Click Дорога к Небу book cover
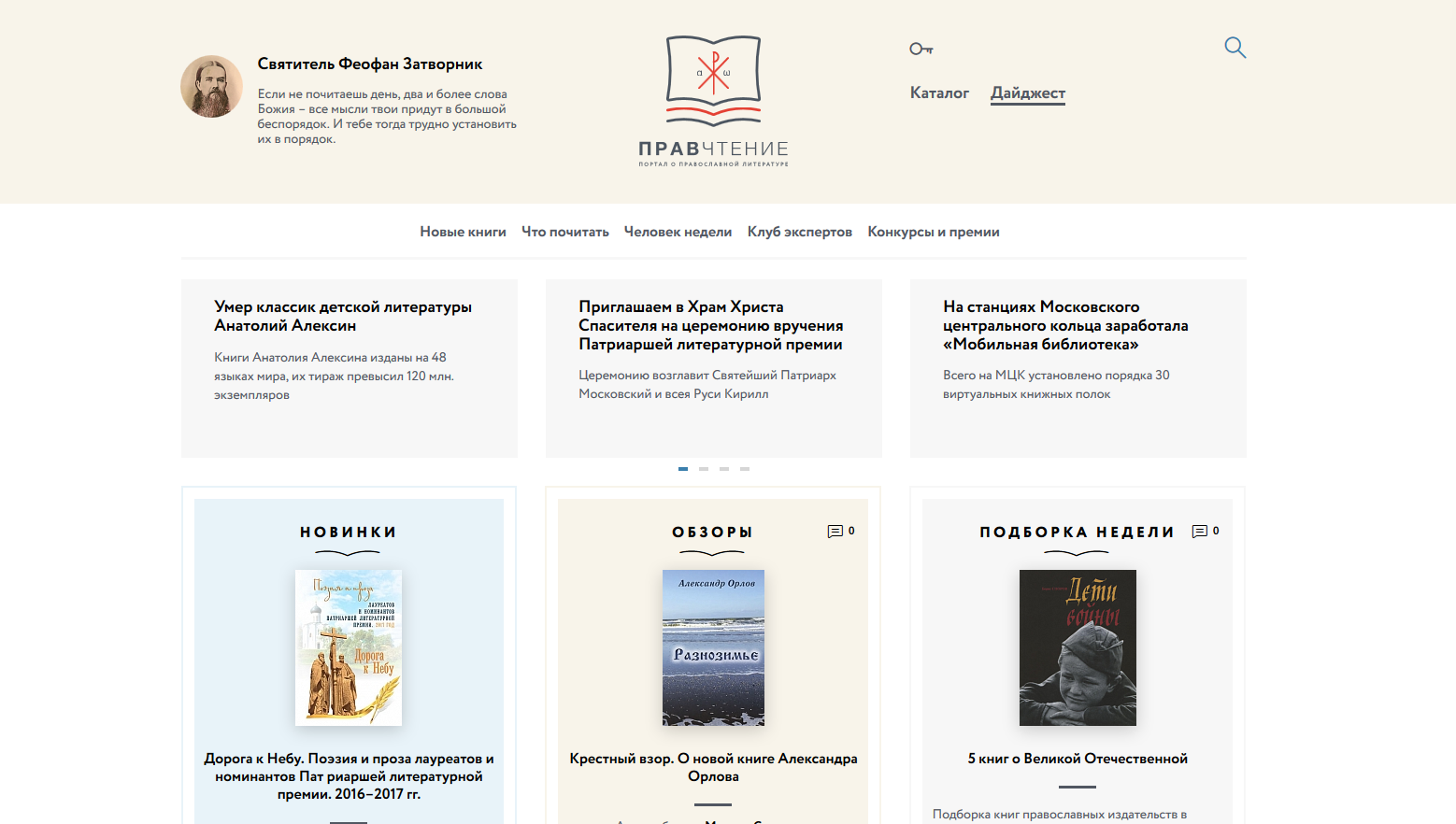 click(349, 647)
